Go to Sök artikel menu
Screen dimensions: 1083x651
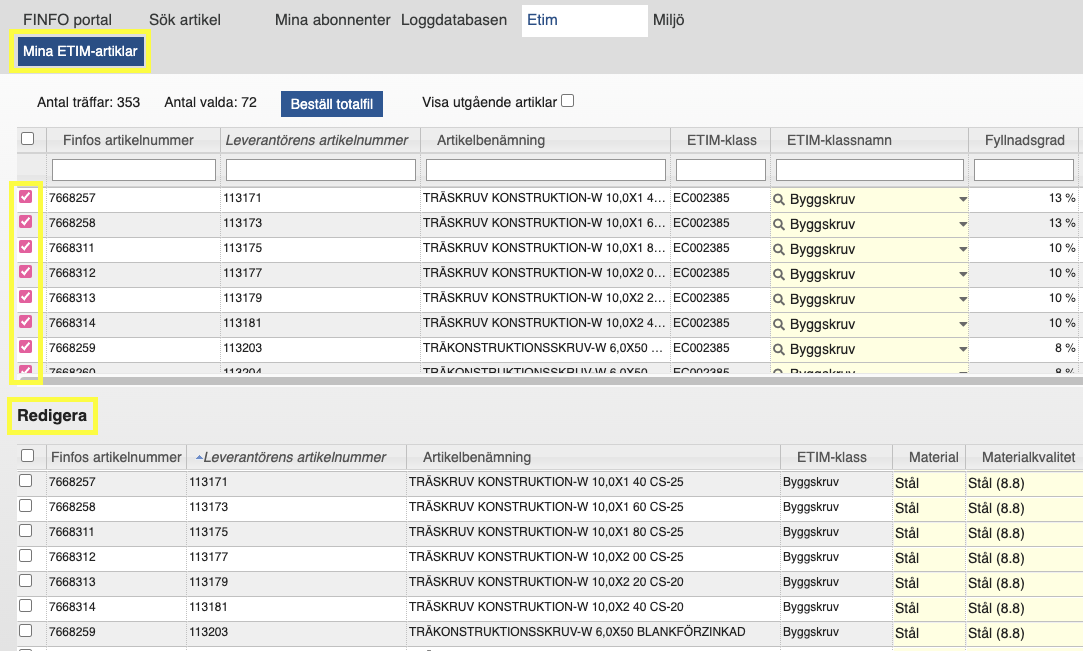click(x=184, y=20)
